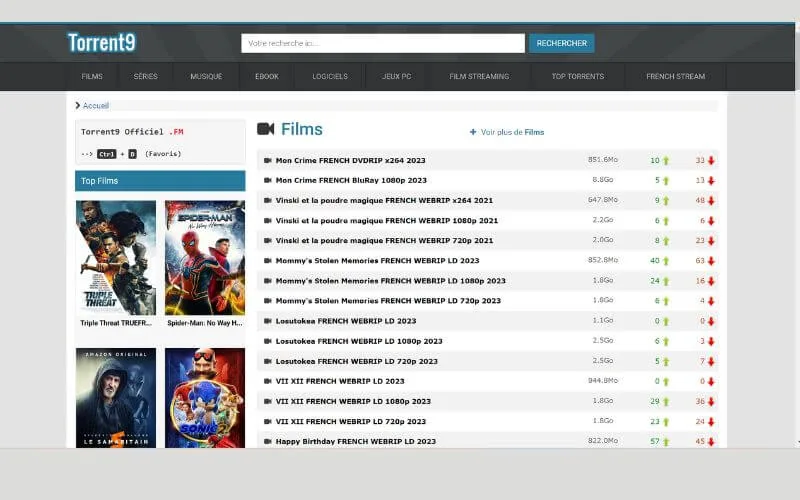The image size is (800, 500).
Task: Click red leech arrow on Happy Birthday row
Action: [711, 442]
